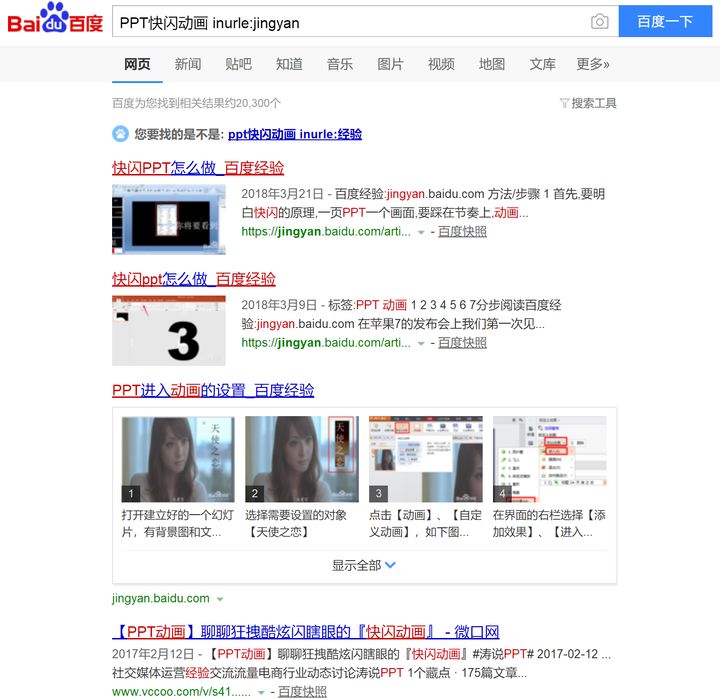The height and width of the screenshot is (699, 720).
Task: Open 百度快照 for 快闪PPT怎么做 result
Action: (x=462, y=231)
